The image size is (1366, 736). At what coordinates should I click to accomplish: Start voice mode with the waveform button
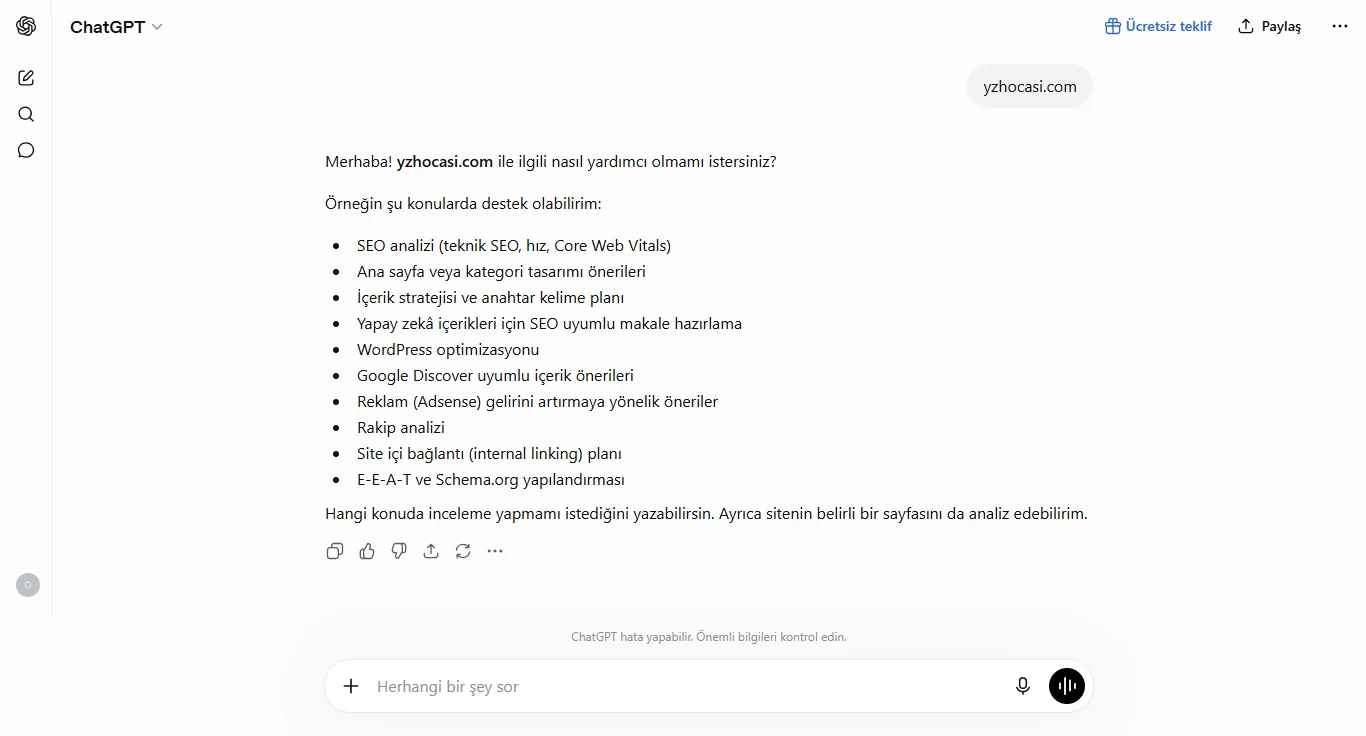1067,686
